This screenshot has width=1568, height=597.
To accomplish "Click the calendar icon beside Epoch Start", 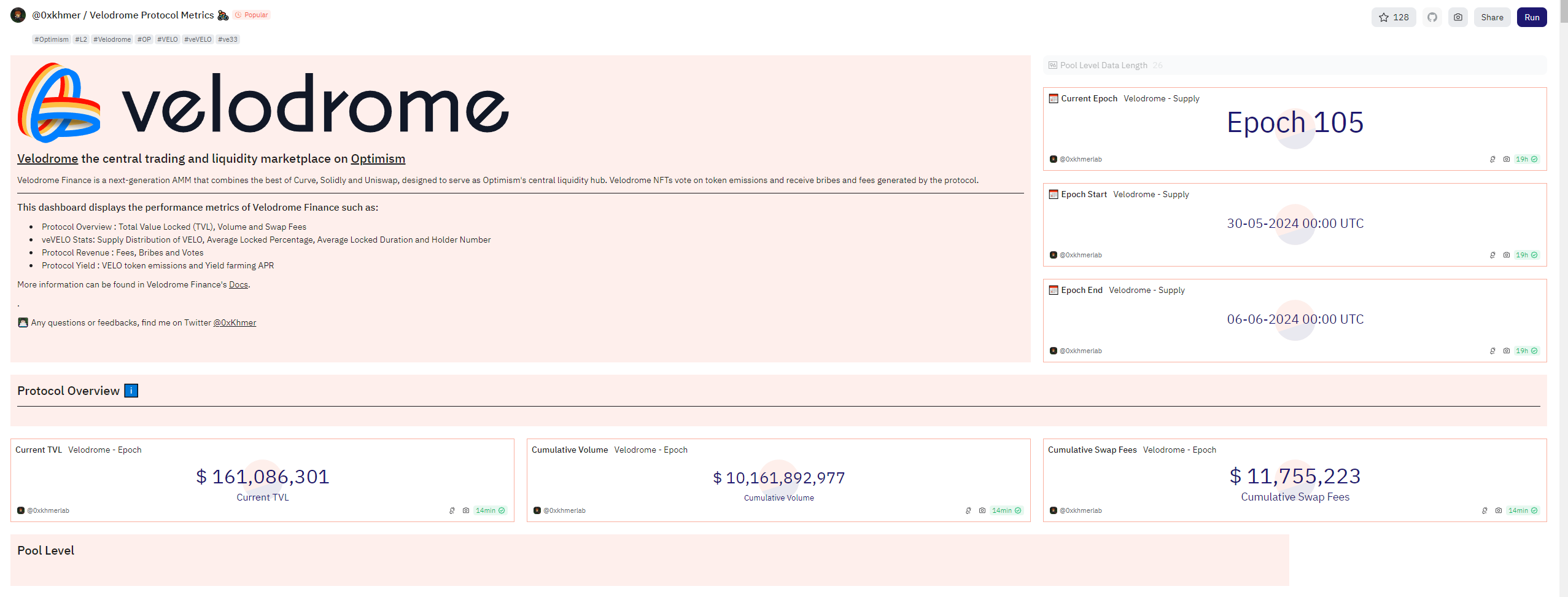I will tap(1054, 194).
